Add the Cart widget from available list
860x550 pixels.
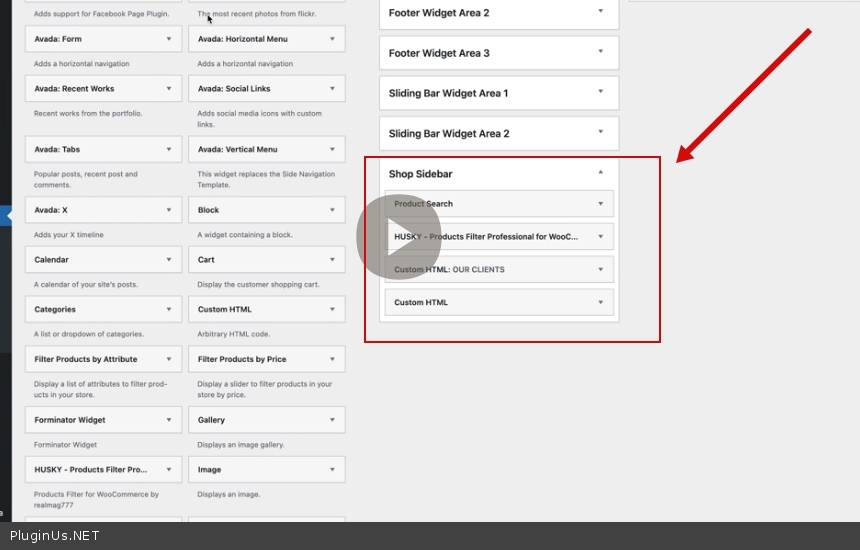255,260
